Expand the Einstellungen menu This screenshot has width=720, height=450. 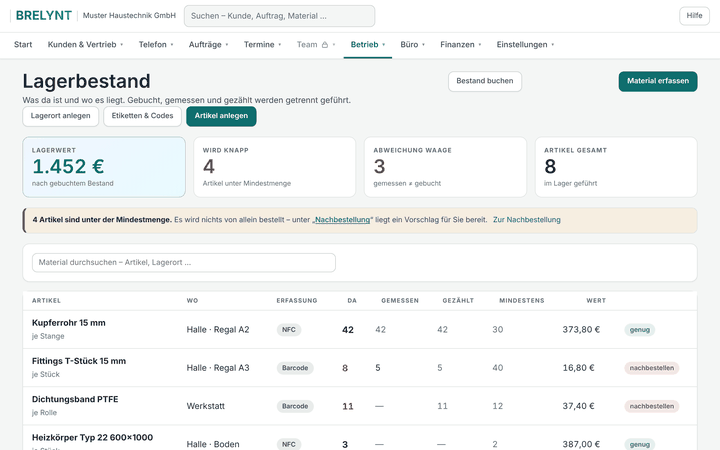[x=525, y=45]
